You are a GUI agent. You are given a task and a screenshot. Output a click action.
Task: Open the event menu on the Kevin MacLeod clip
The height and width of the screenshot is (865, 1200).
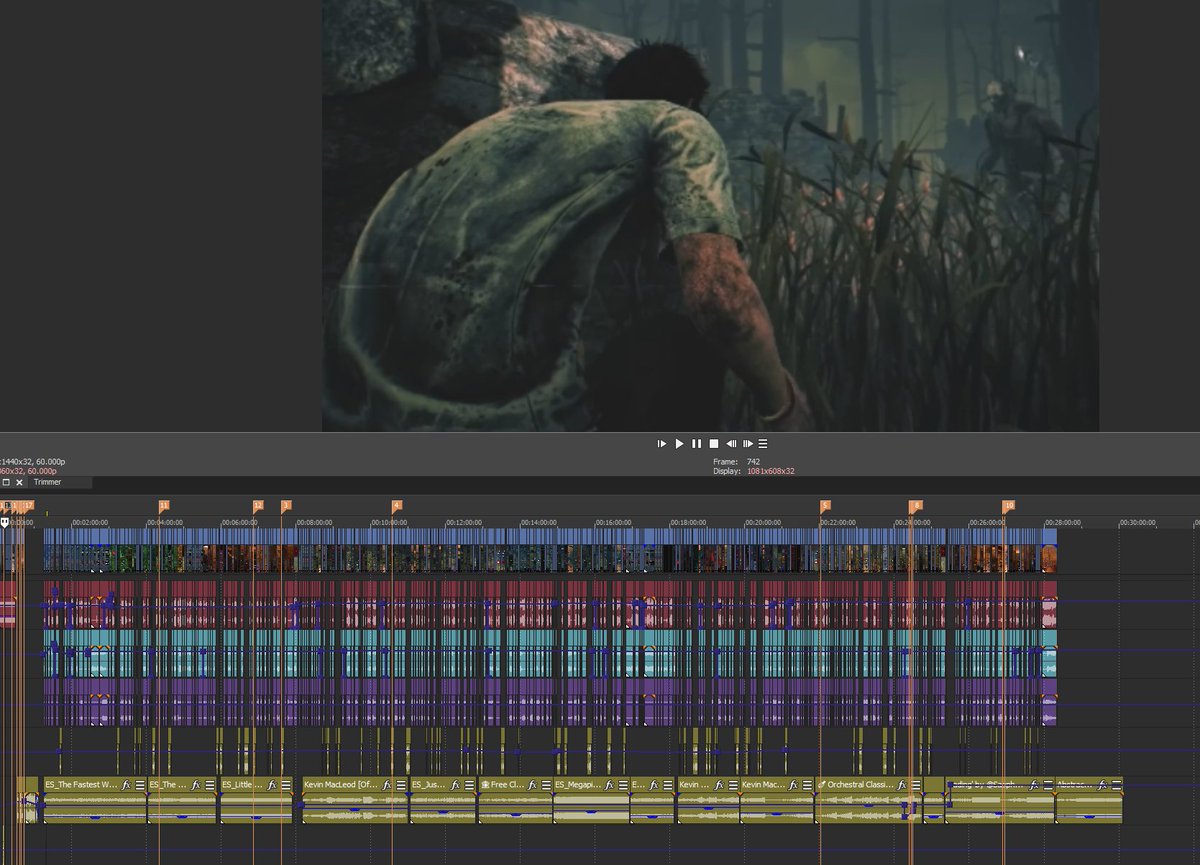[400, 783]
